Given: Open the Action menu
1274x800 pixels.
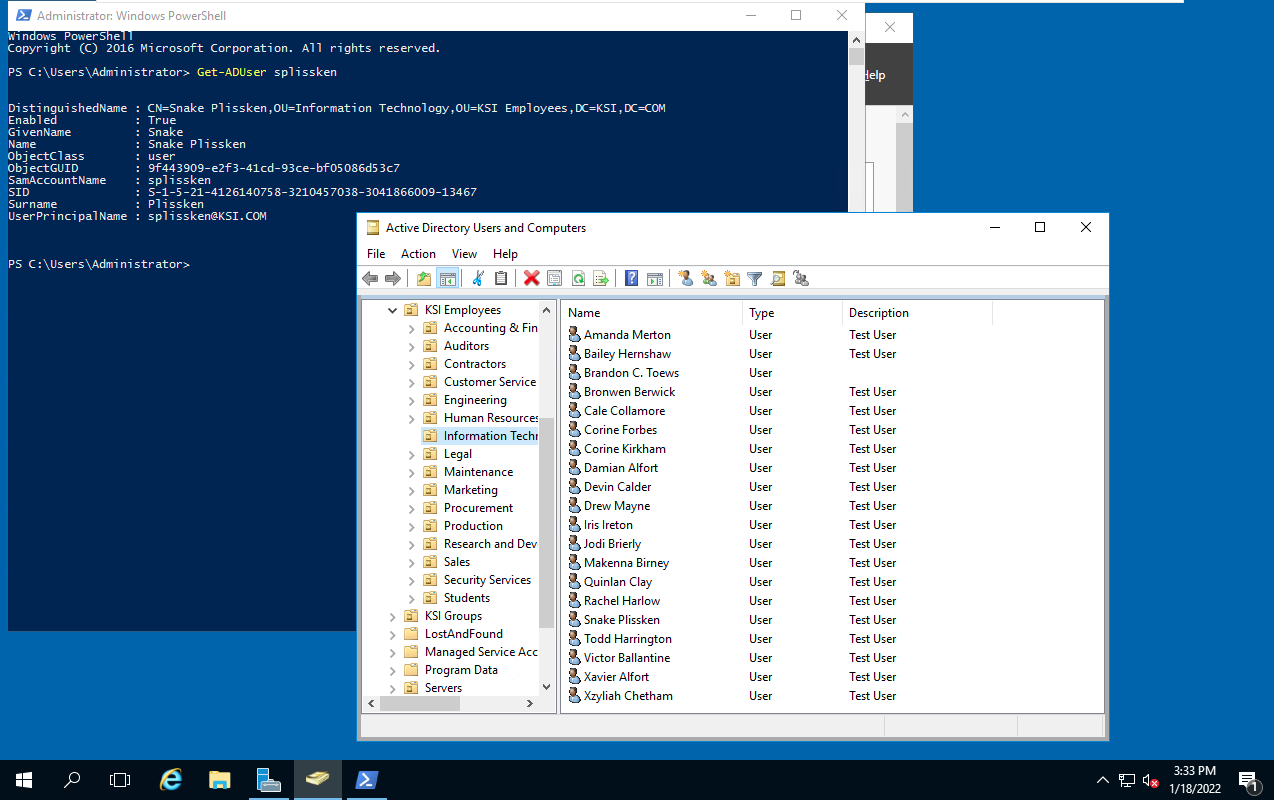Looking at the screenshot, I should 418,254.
